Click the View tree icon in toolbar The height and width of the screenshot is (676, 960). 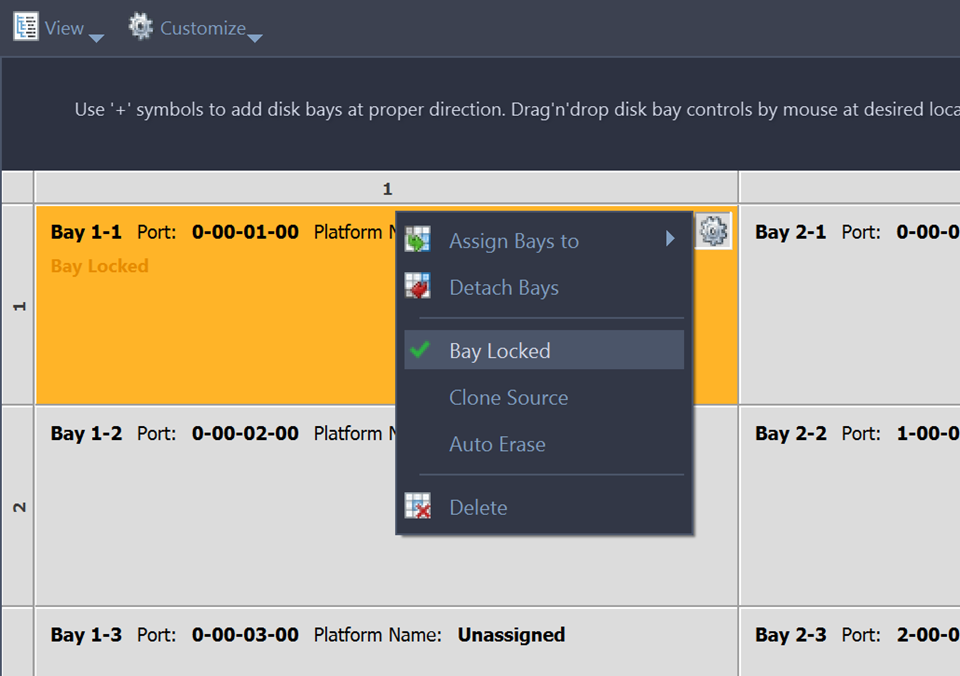click(26, 27)
